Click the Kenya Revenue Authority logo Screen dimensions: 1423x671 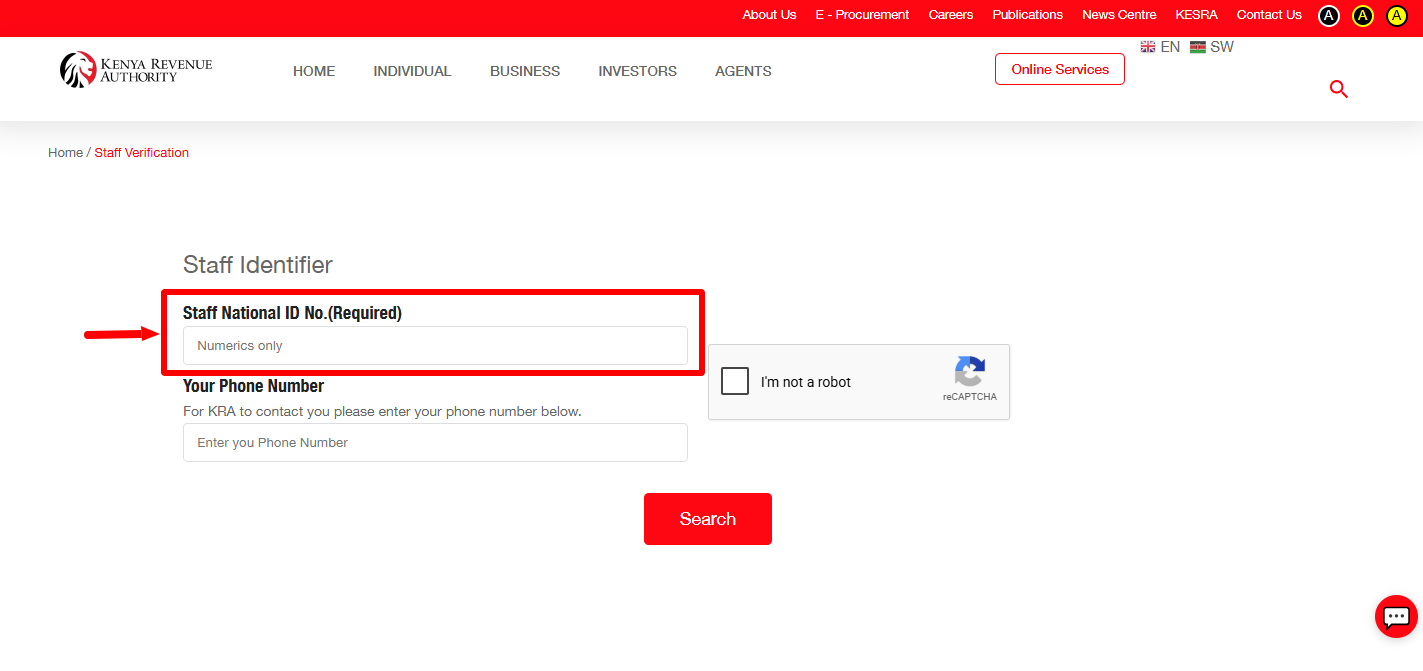[136, 70]
